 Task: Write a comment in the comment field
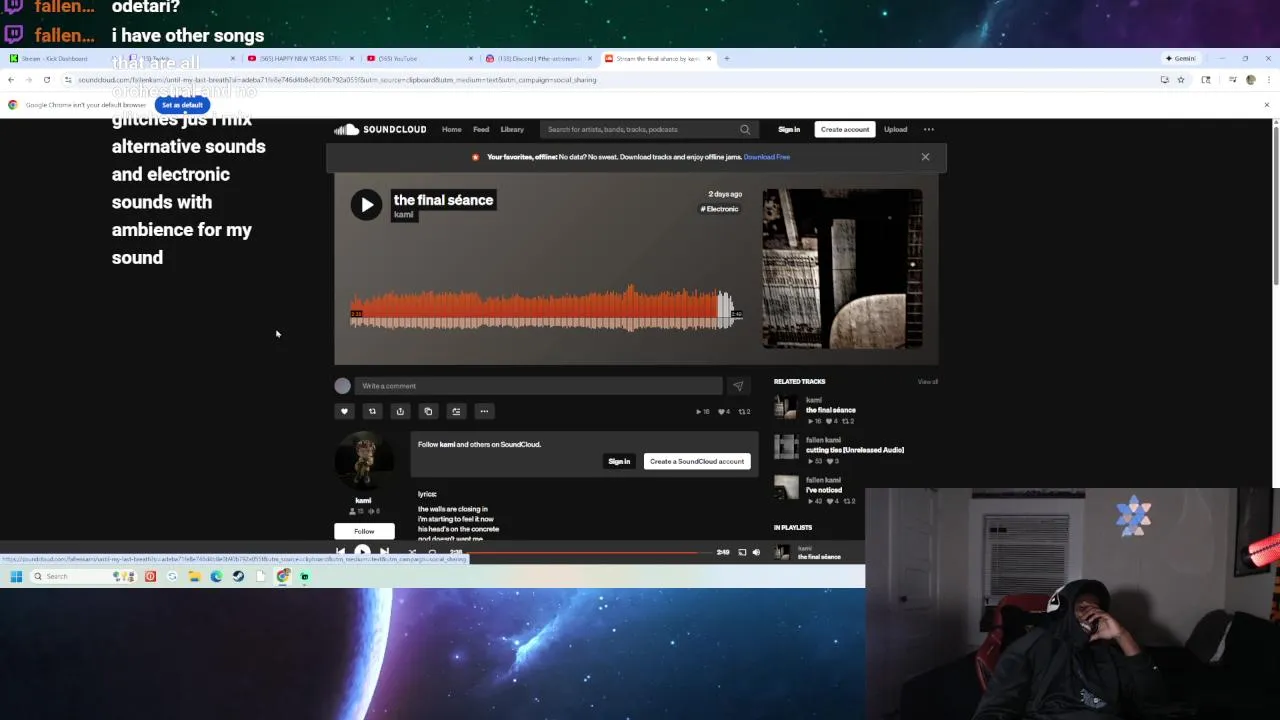(x=538, y=386)
